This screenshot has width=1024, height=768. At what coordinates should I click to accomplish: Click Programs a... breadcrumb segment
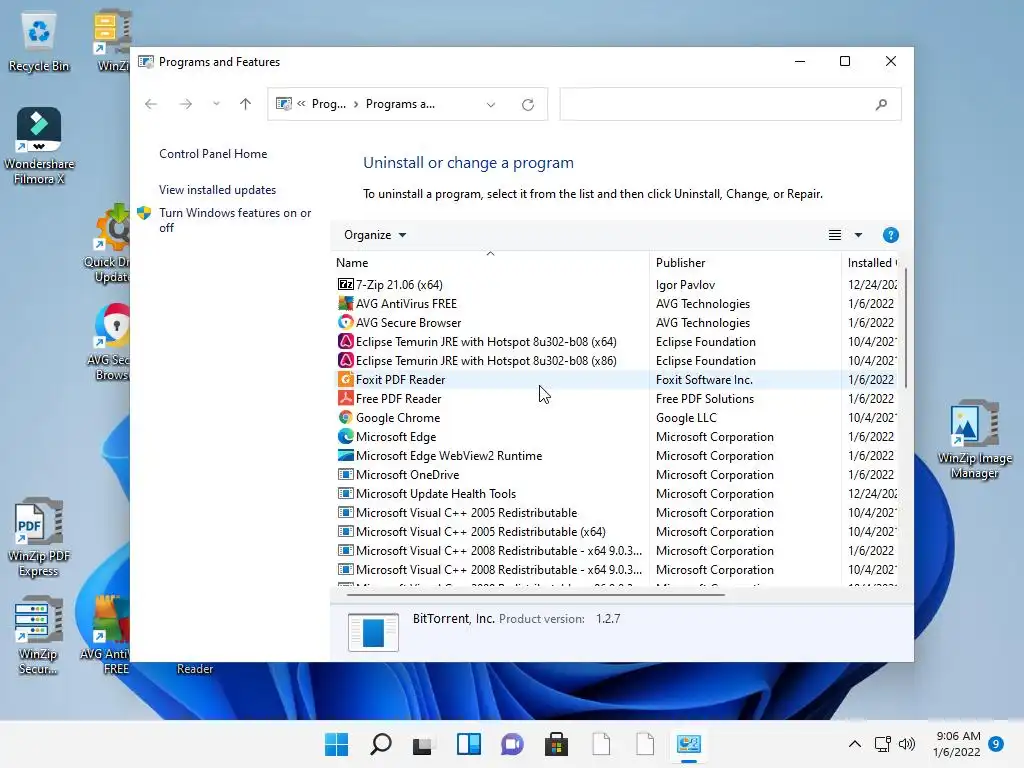pyautogui.click(x=400, y=104)
